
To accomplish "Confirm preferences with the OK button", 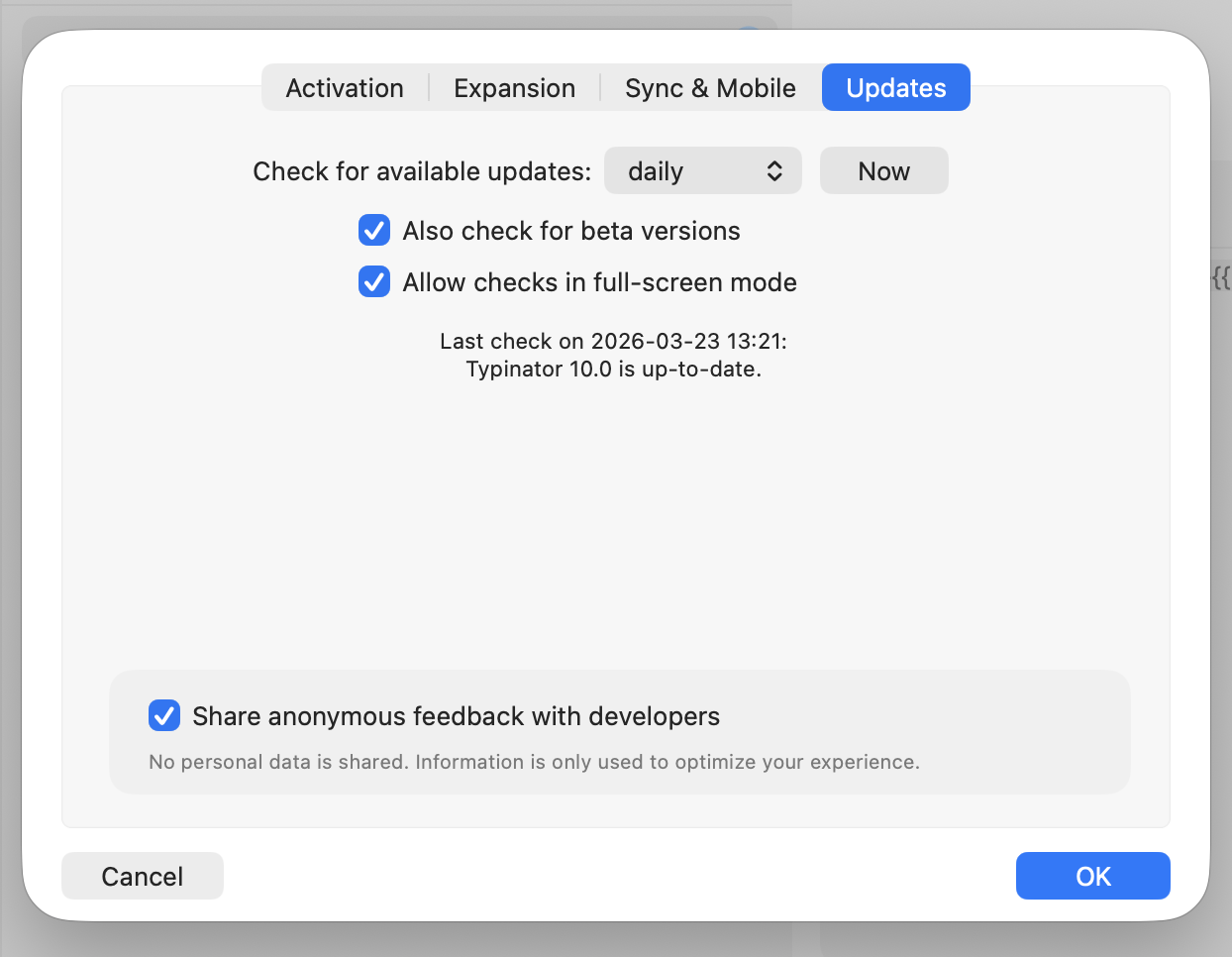I will pos(1092,875).
